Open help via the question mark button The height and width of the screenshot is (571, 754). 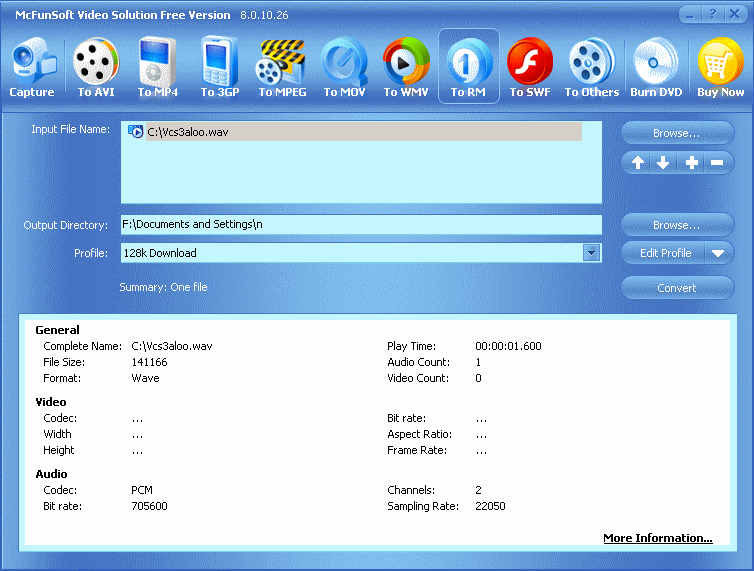tap(712, 14)
